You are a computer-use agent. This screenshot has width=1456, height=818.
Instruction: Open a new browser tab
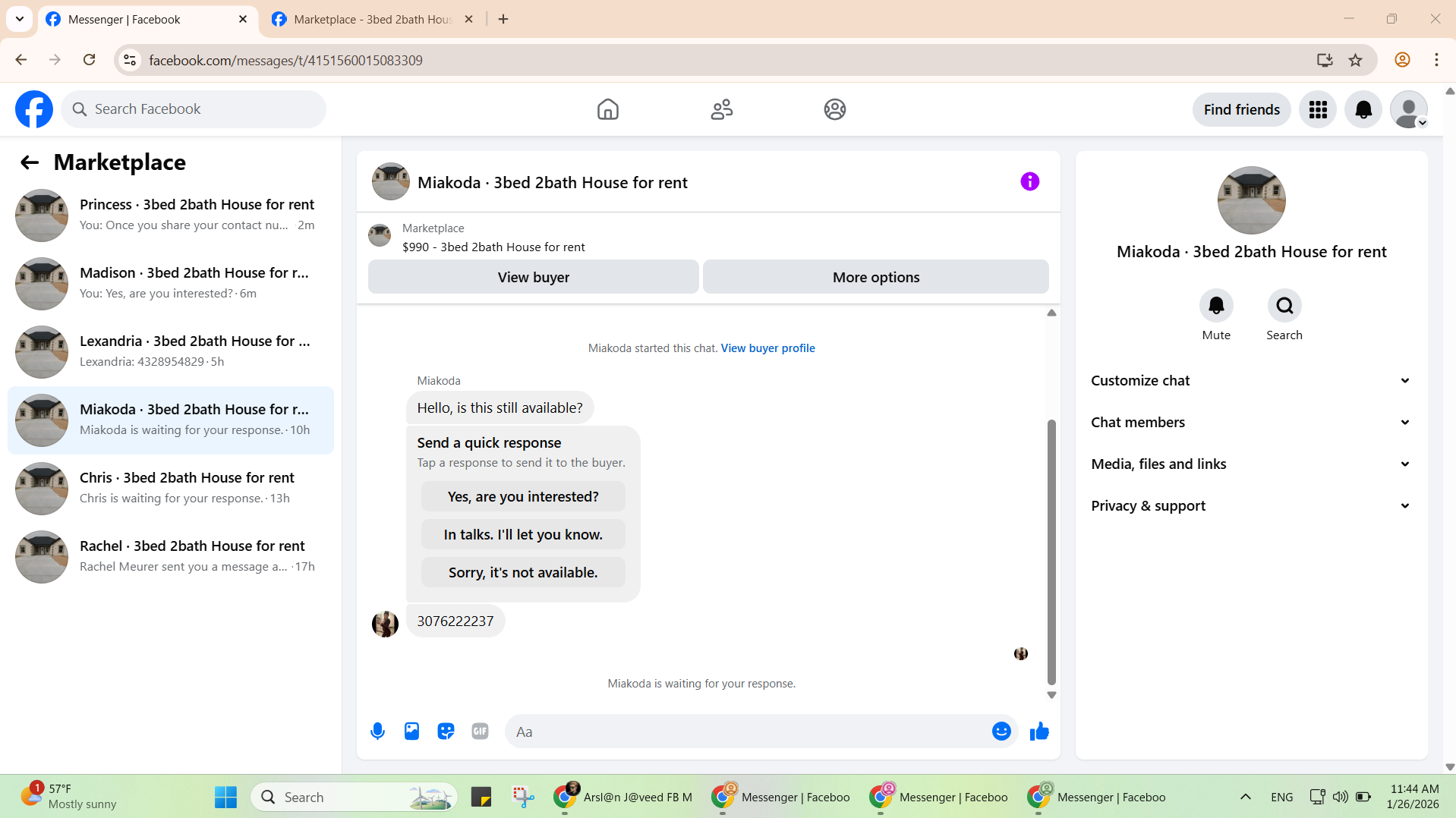(x=503, y=20)
